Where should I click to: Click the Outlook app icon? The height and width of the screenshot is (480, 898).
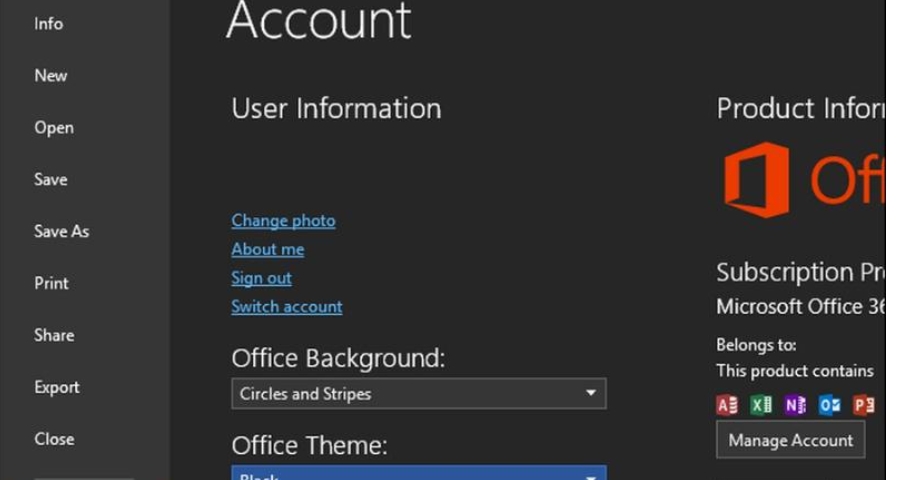point(830,405)
